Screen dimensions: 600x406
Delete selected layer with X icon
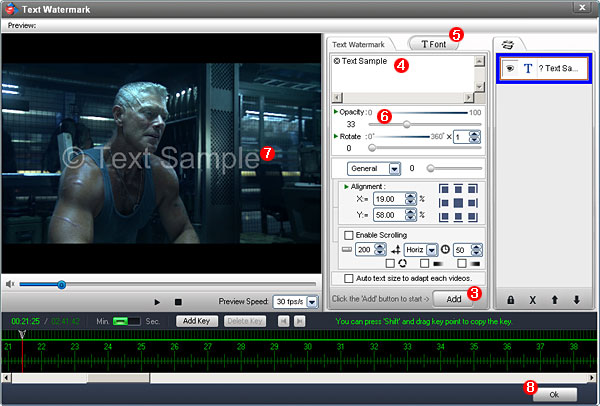click(532, 300)
